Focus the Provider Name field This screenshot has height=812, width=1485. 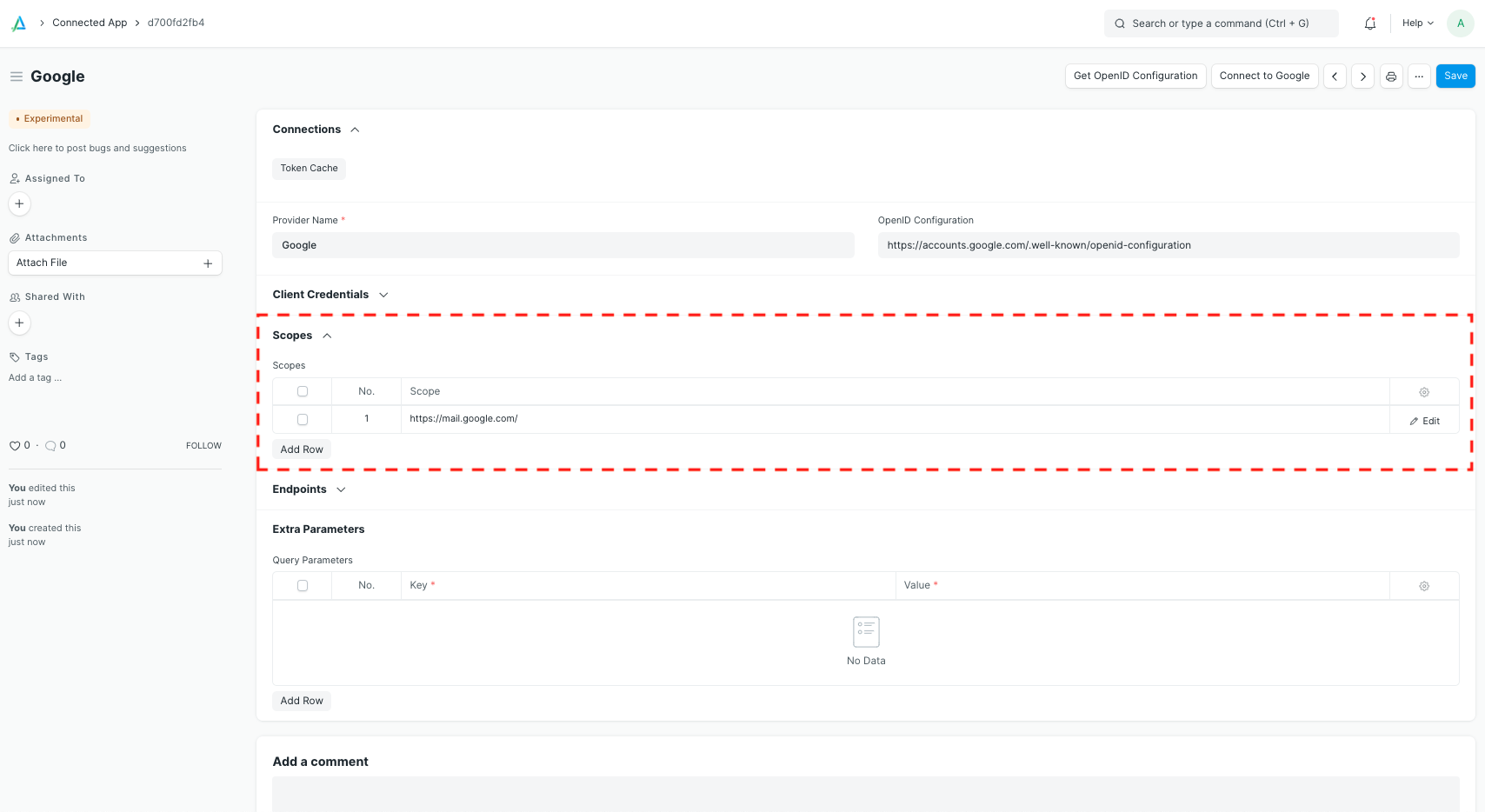click(563, 246)
